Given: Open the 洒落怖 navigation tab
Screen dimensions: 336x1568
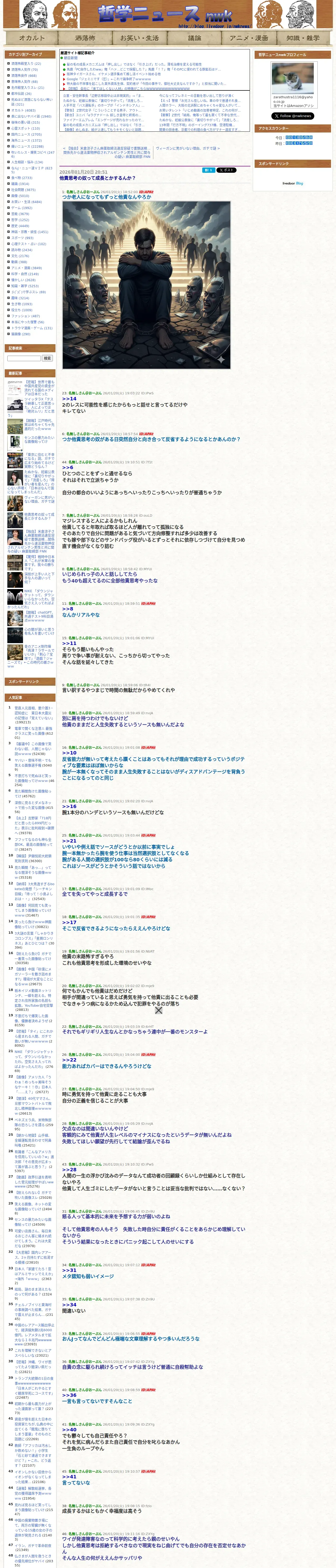Looking at the screenshot, I should [85, 38].
